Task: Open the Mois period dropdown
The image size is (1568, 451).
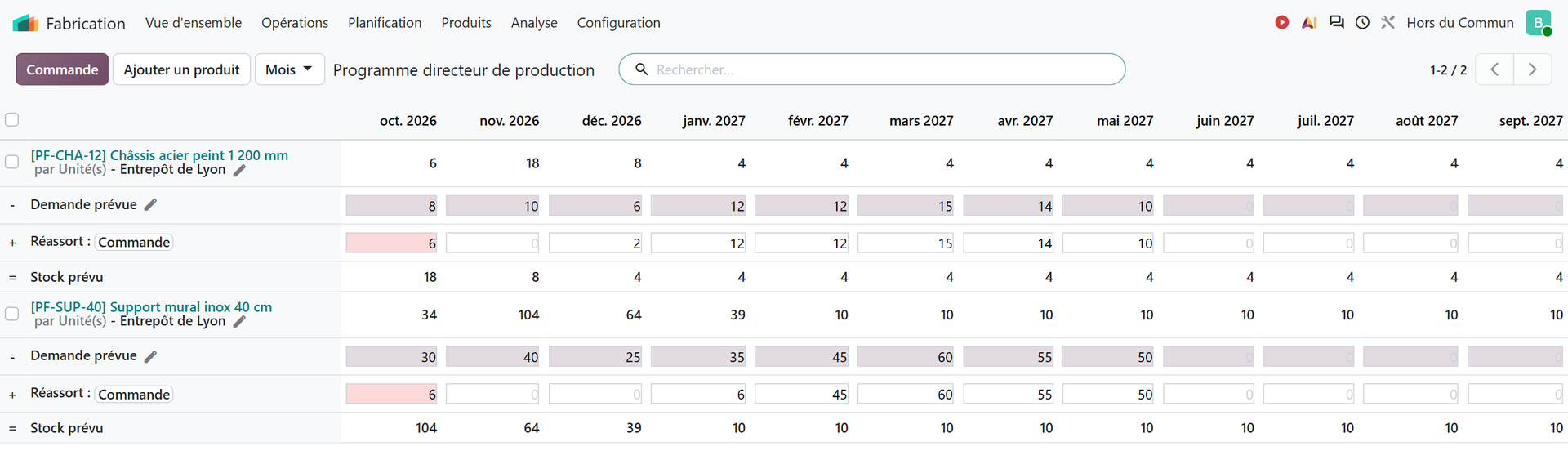Action: coord(289,69)
